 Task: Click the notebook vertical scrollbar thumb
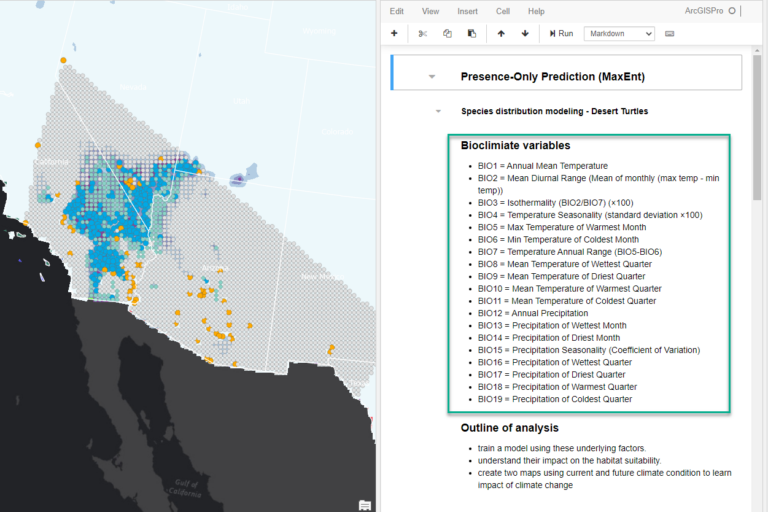click(x=757, y=127)
